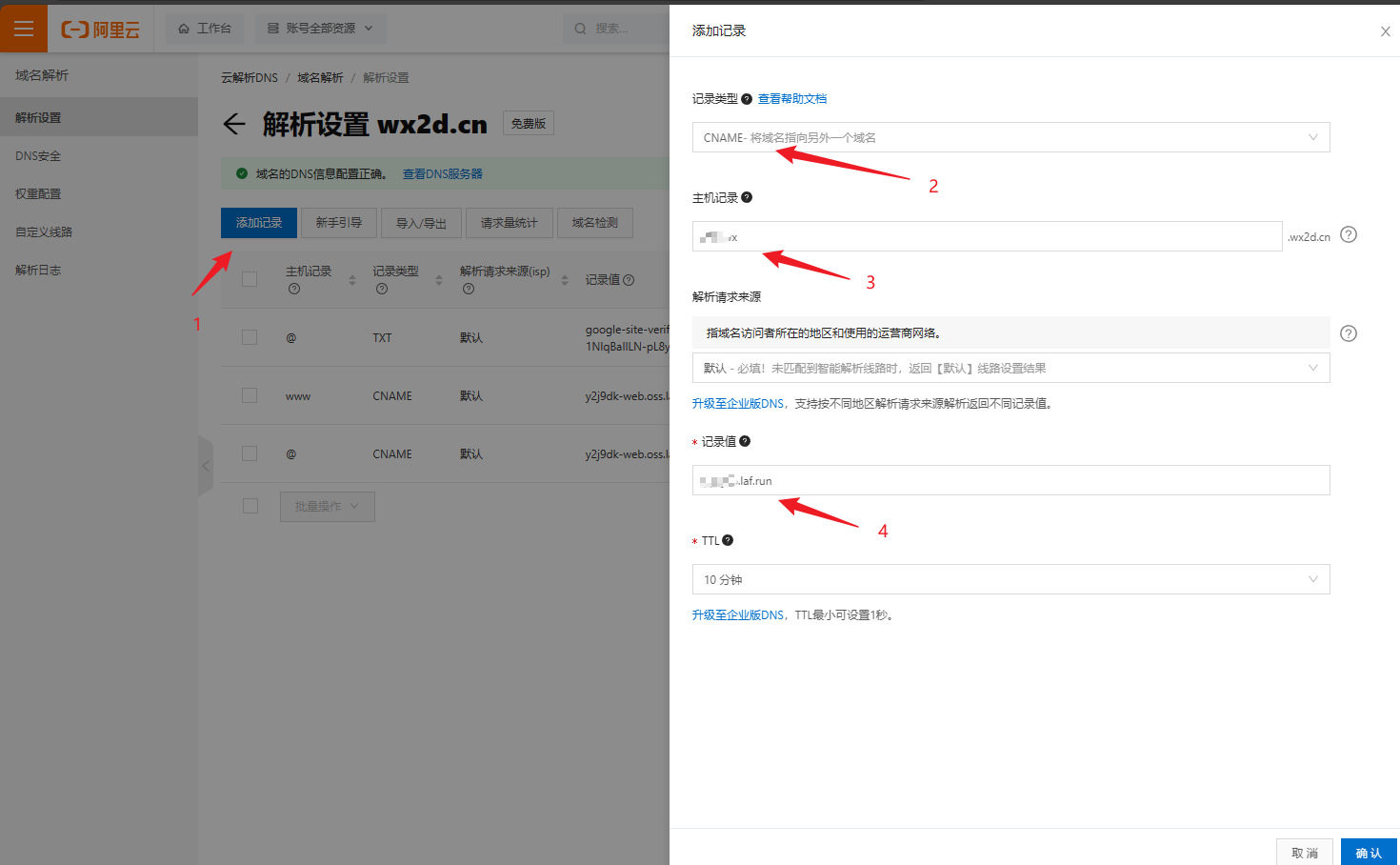Open the hamburger menu at top left
Screen dimensions: 1400x865
tap(24, 29)
